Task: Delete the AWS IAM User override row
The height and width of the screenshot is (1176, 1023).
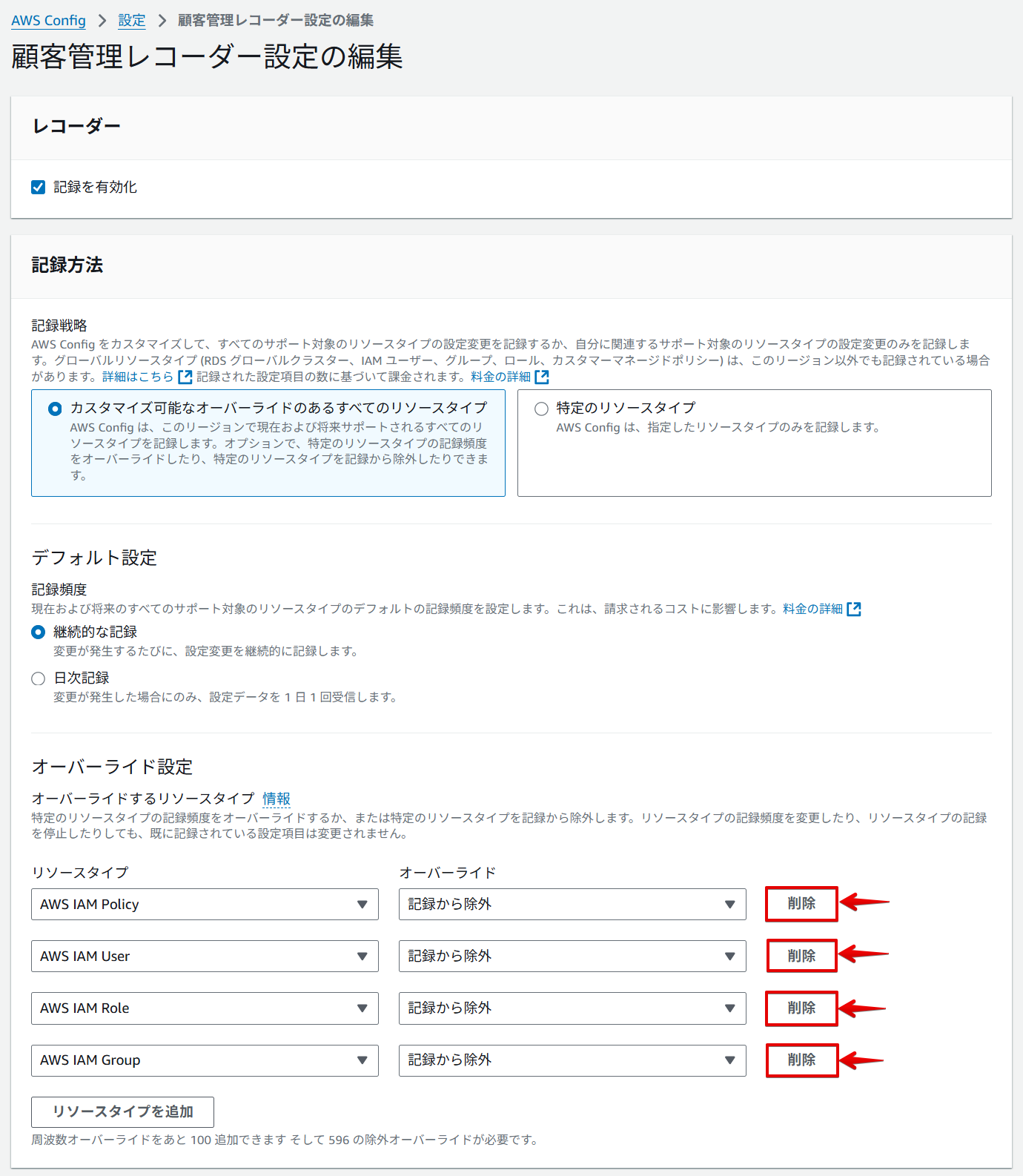Action: coord(801,956)
